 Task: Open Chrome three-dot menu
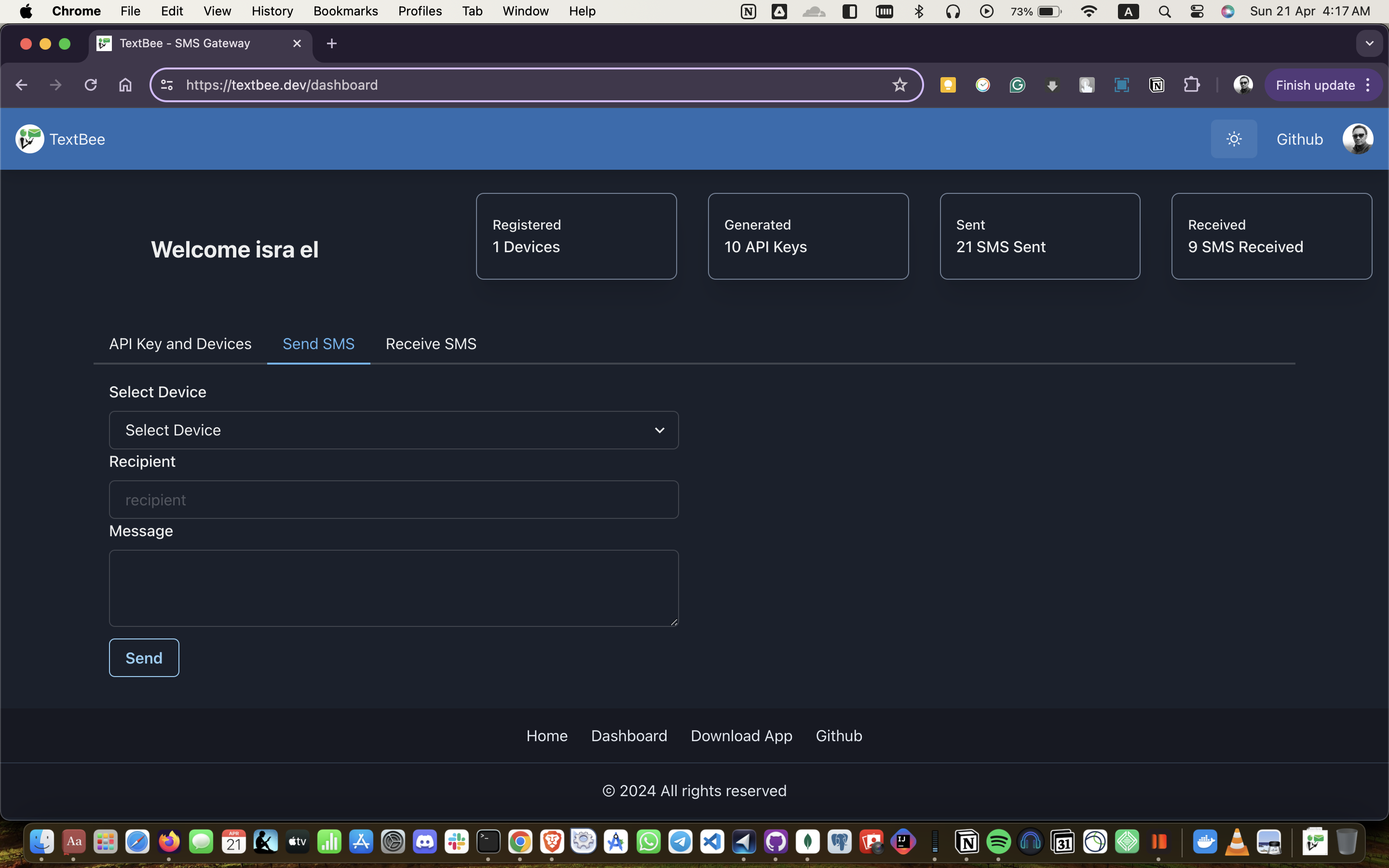click(1368, 85)
